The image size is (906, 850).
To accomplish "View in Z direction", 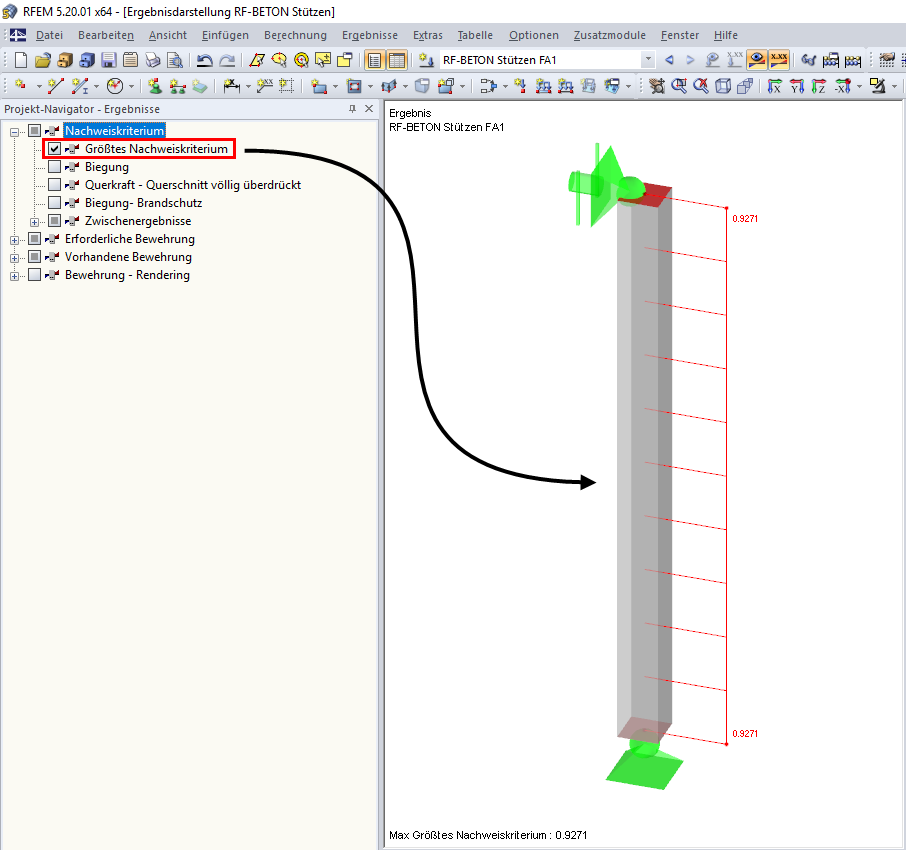I will [x=819, y=86].
